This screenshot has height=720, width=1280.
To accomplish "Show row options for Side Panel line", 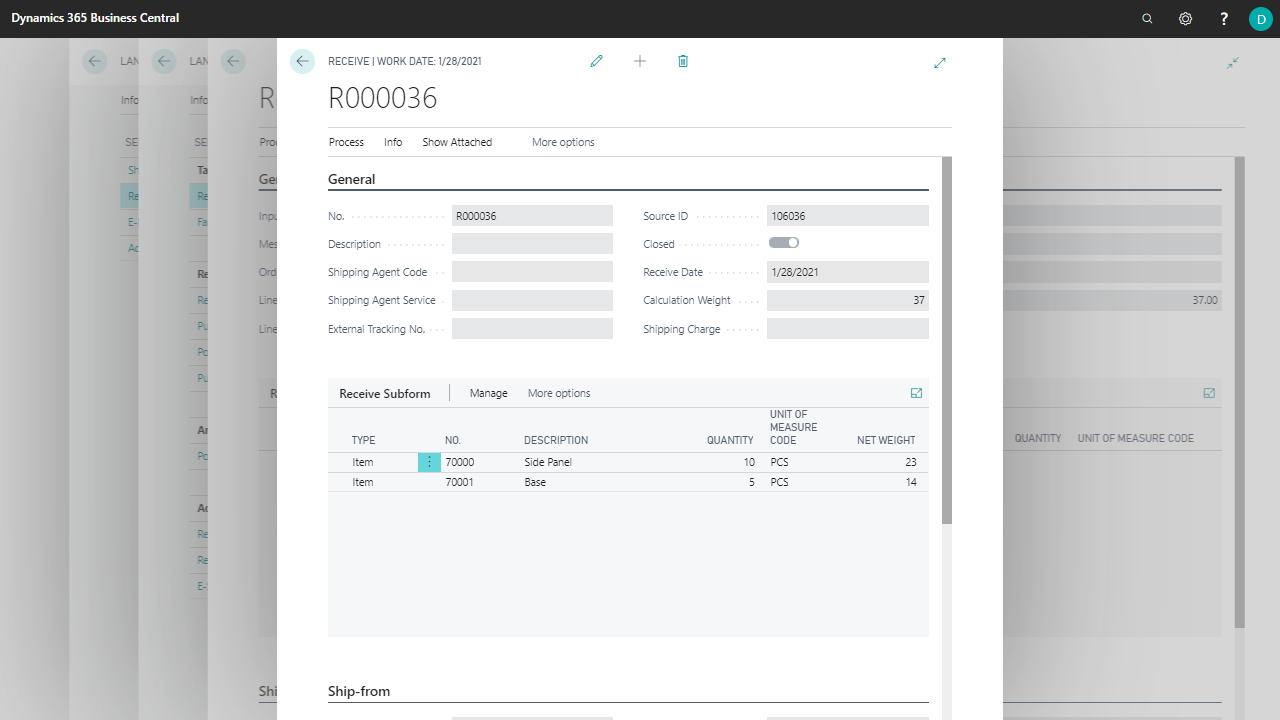I will [x=429, y=462].
